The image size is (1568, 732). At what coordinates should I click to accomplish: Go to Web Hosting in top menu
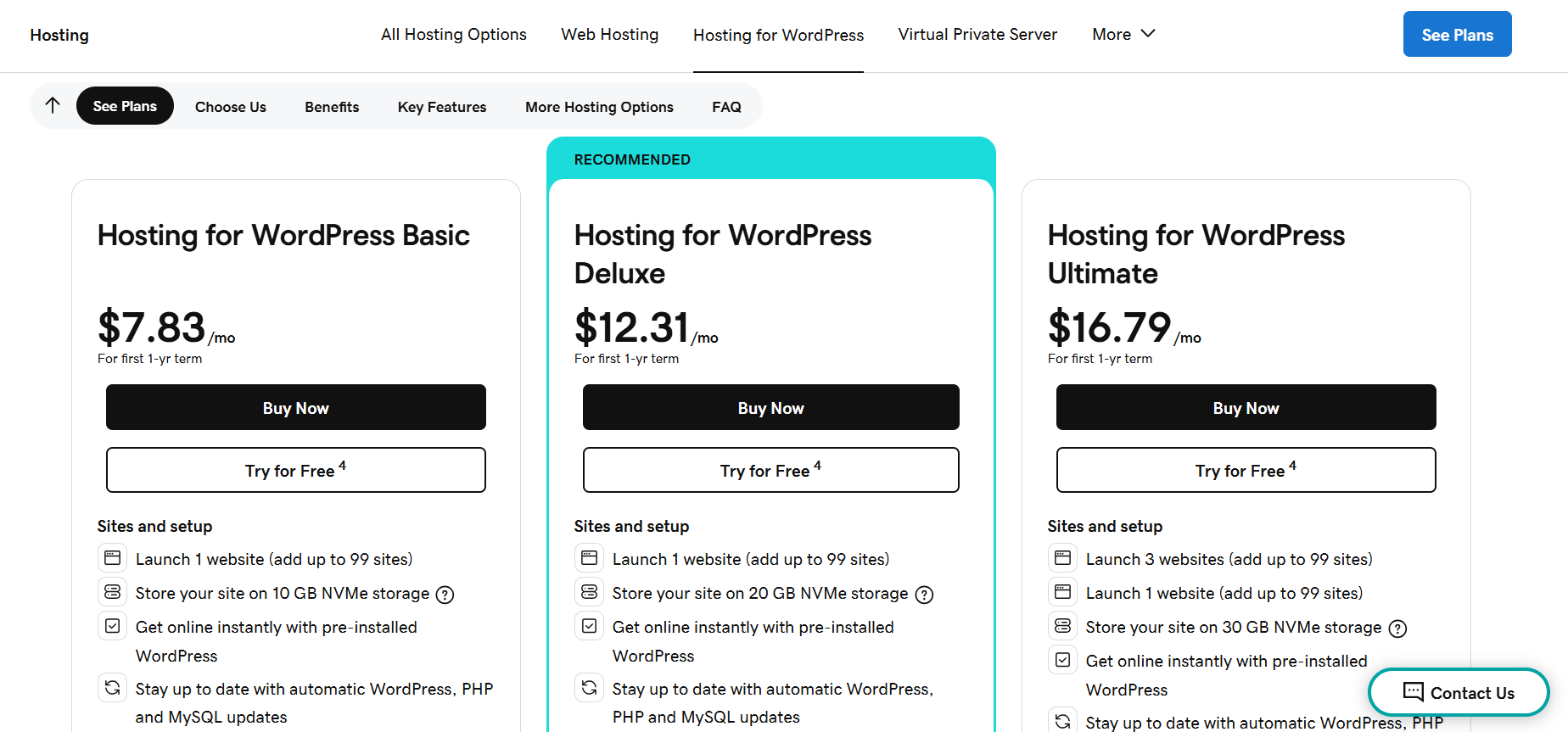(x=609, y=35)
